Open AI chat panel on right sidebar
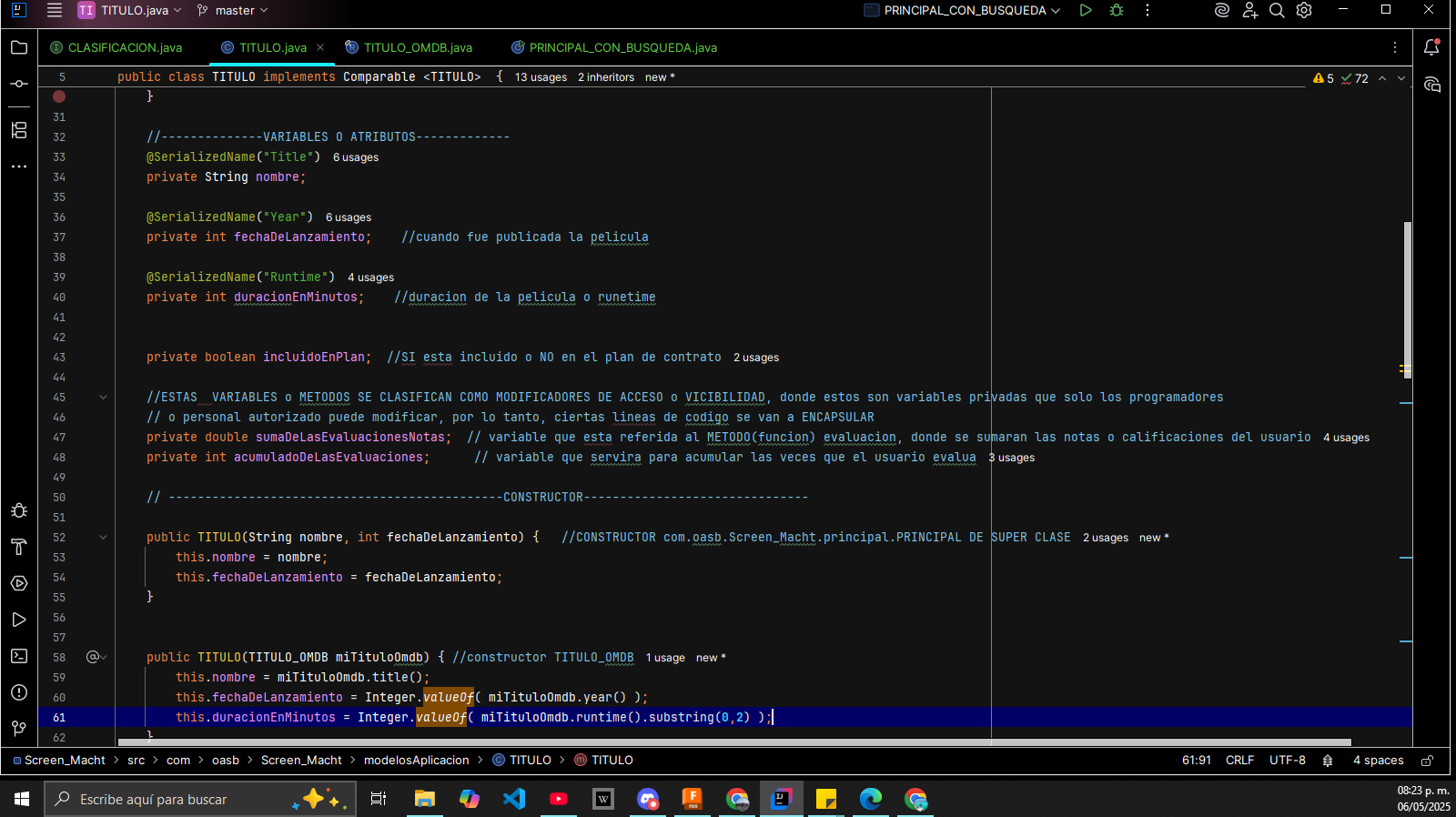This screenshot has width=1456, height=817. tap(1431, 85)
